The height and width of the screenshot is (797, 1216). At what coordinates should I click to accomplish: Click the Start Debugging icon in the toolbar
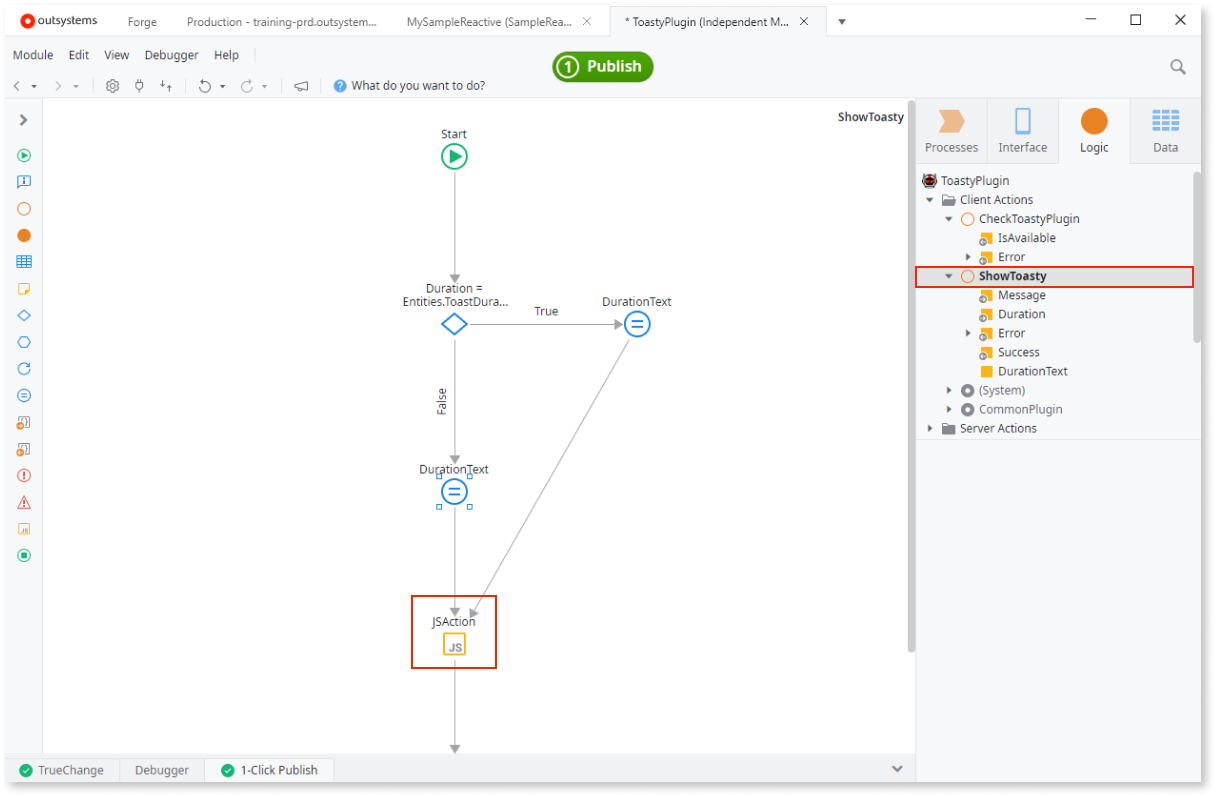click(x=23, y=155)
